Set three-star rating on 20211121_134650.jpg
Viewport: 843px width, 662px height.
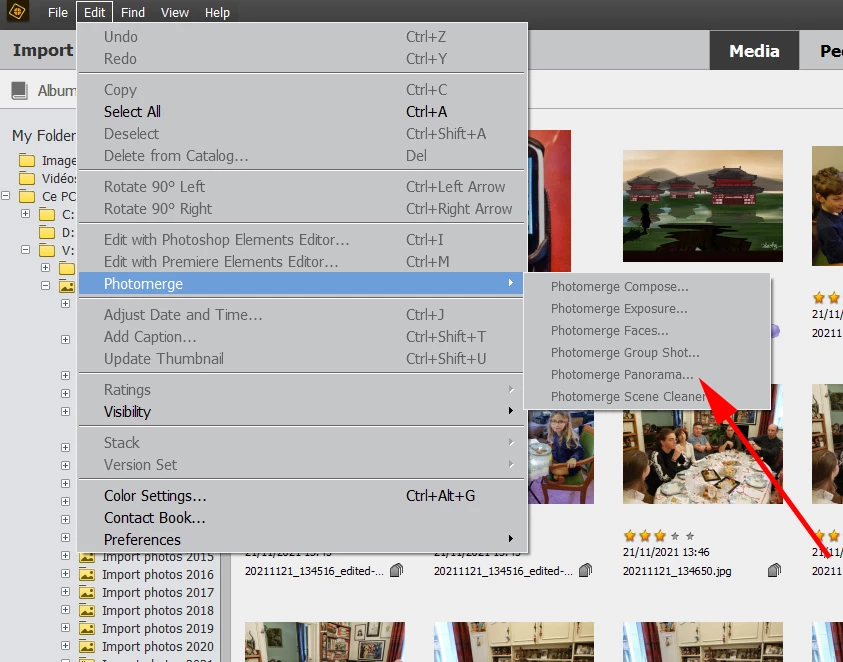tap(660, 536)
